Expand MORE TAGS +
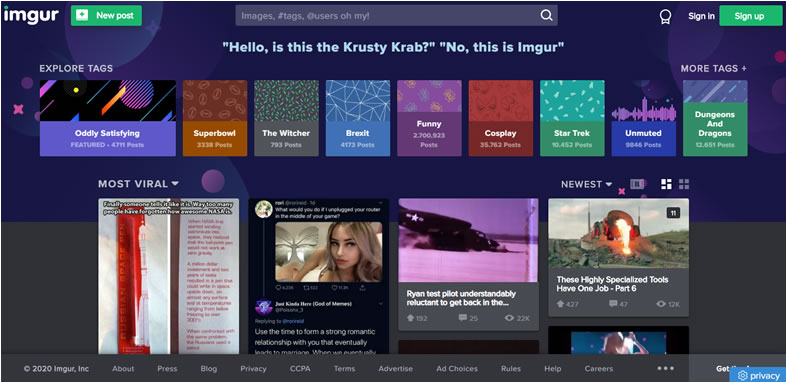Screen dimensions: 786x382 click(x=713, y=68)
